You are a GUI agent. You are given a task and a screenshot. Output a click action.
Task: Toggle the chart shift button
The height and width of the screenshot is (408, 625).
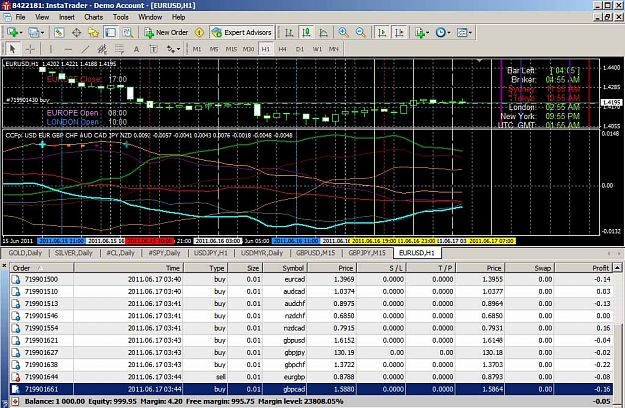[x=399, y=33]
